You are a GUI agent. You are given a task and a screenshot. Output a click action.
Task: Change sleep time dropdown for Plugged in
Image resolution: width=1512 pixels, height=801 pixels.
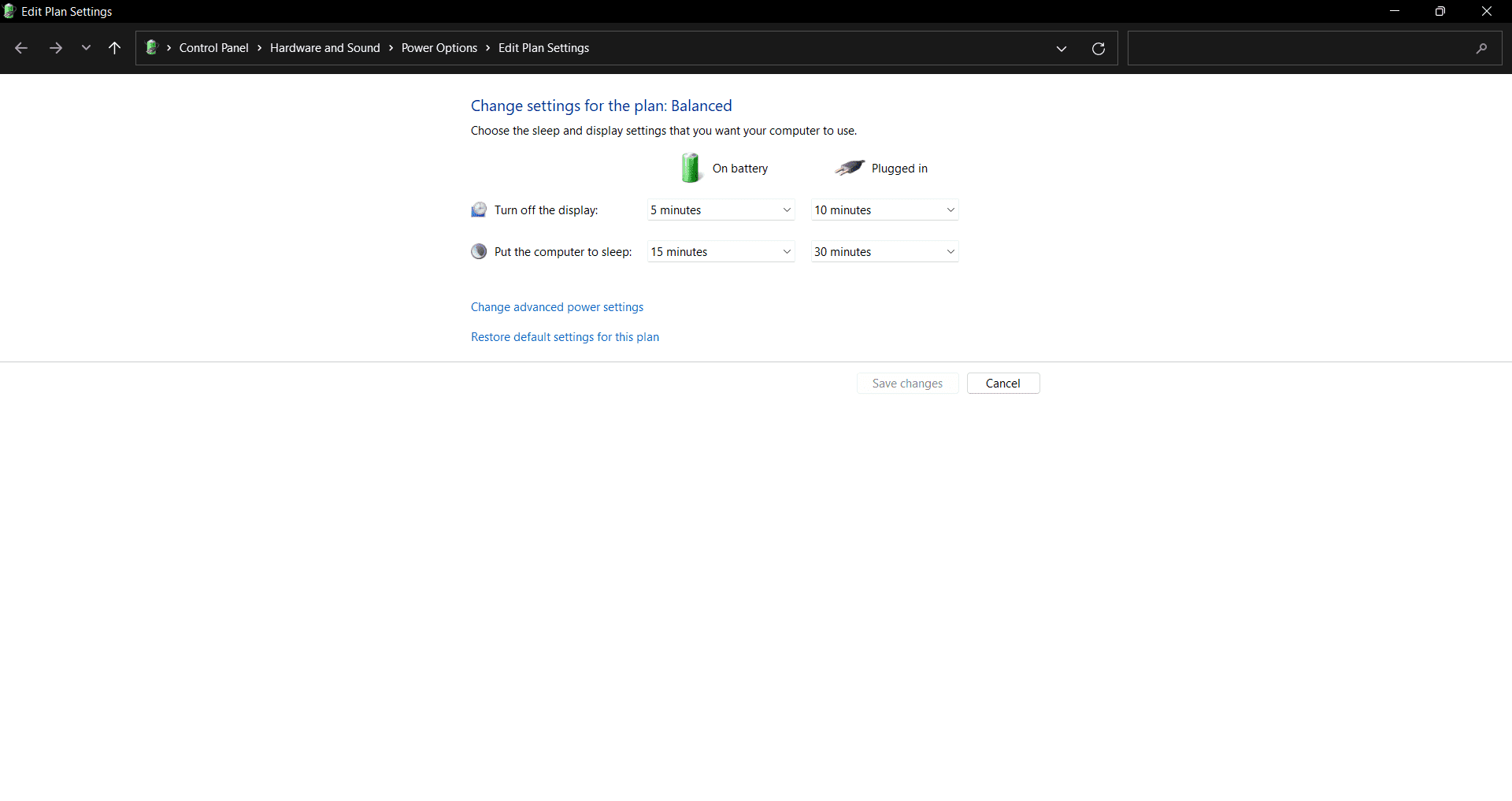tap(884, 252)
